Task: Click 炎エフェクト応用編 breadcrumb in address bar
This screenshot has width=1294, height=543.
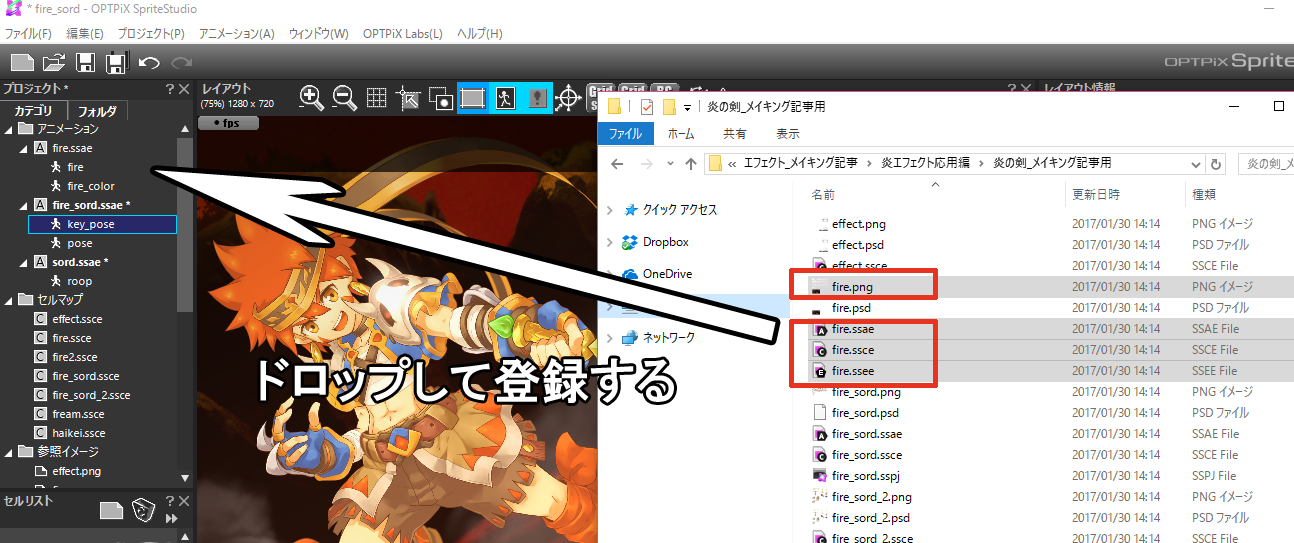Action: [926, 163]
